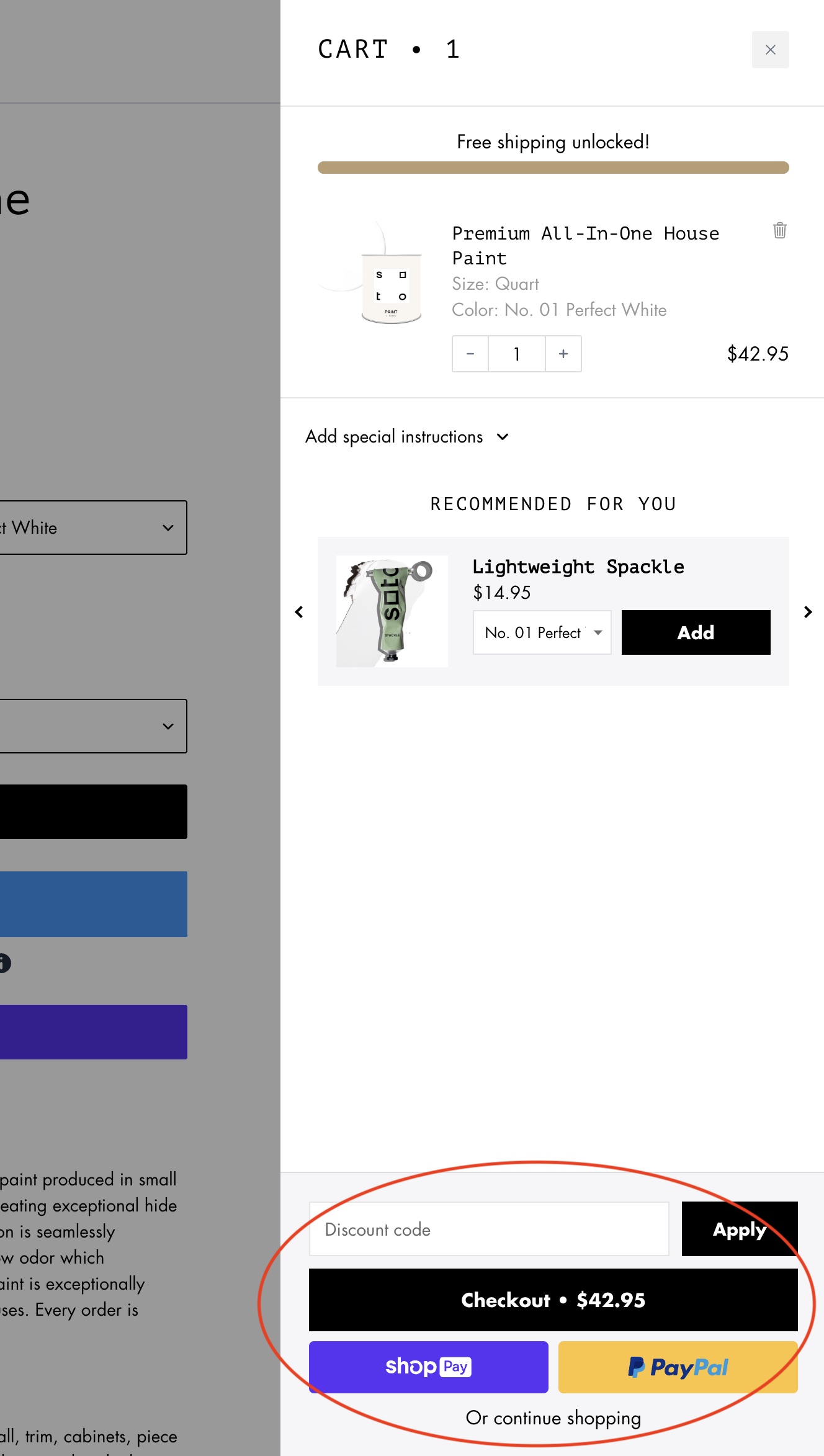The height and width of the screenshot is (1456, 824).
Task: Add Lightweight Spackle to cart
Action: pos(696,632)
